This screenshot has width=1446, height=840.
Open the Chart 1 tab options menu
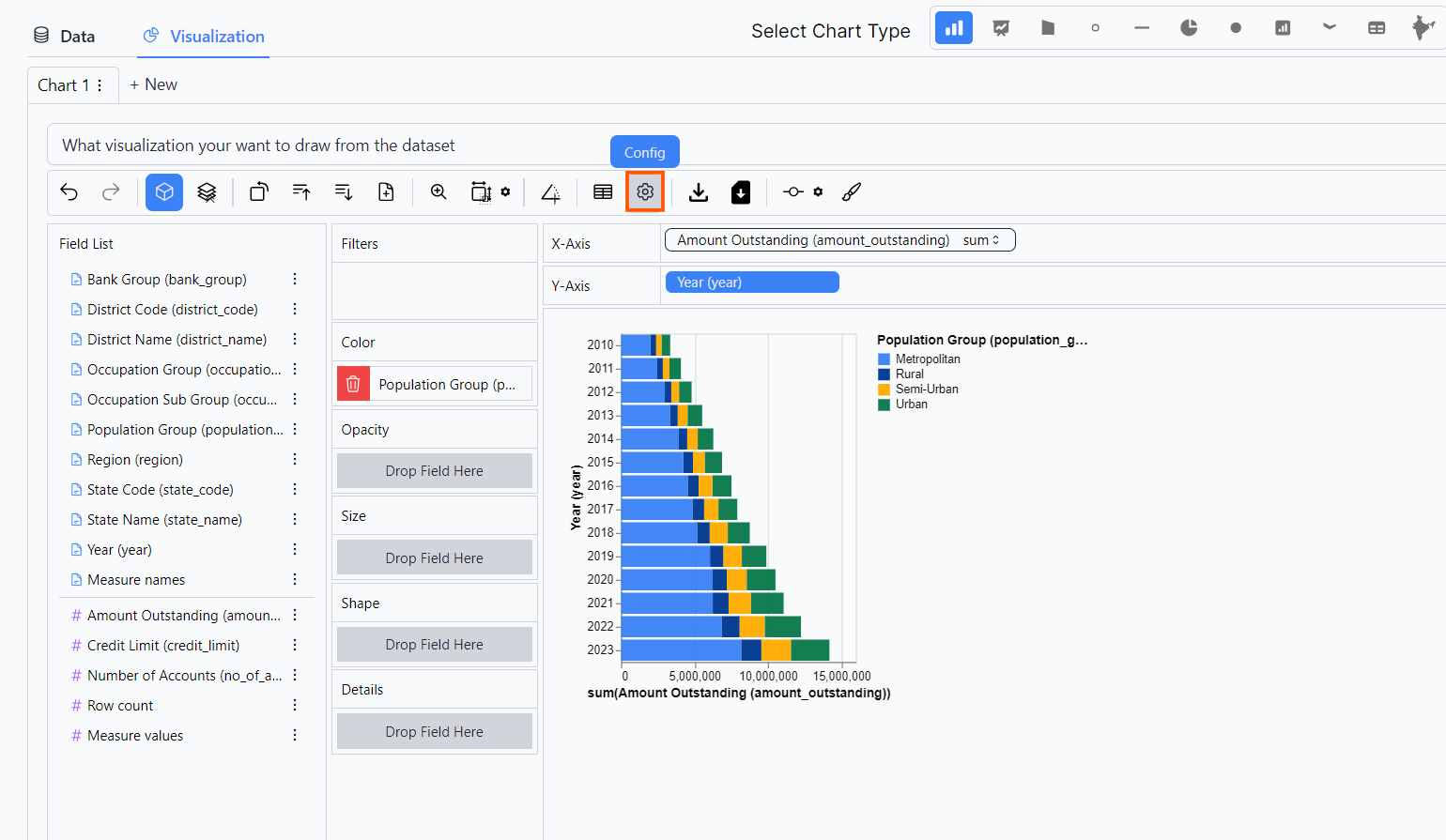100,85
